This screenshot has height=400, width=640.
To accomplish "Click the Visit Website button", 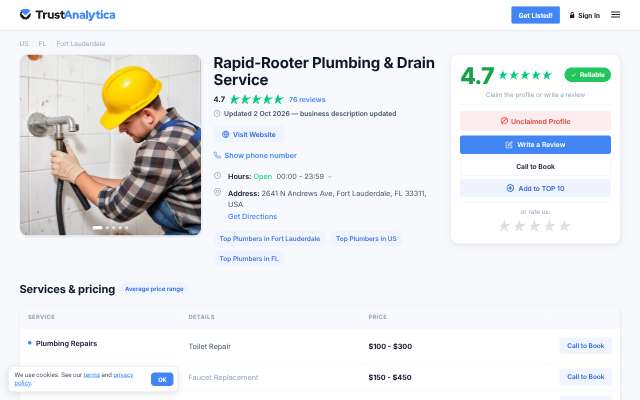I will pos(249,134).
